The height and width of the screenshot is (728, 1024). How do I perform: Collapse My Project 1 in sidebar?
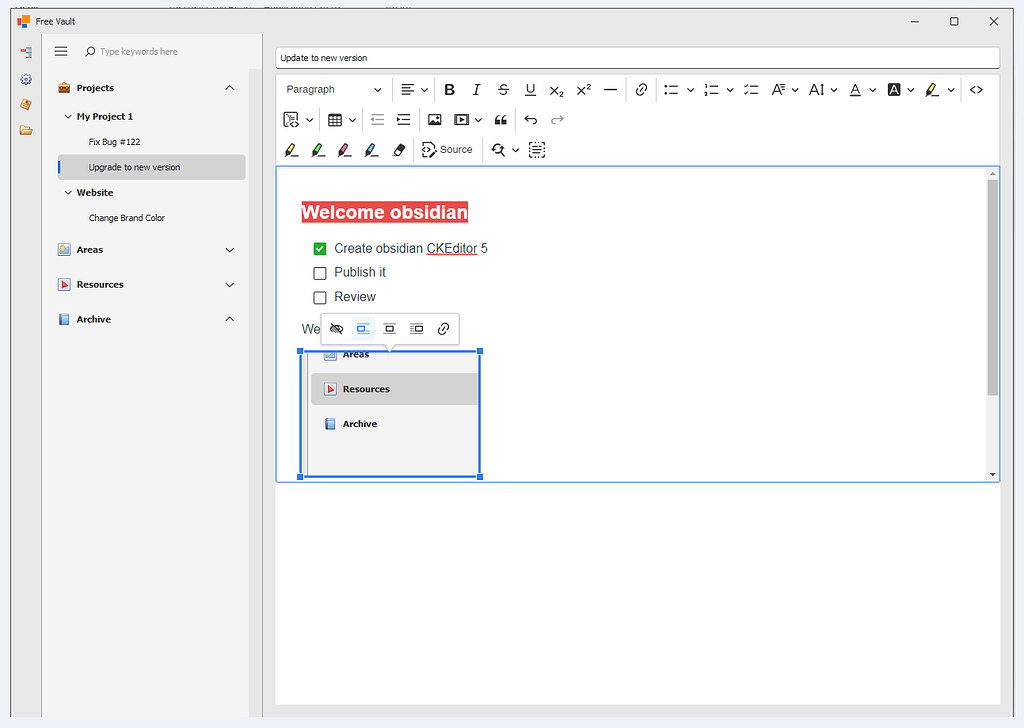point(68,116)
